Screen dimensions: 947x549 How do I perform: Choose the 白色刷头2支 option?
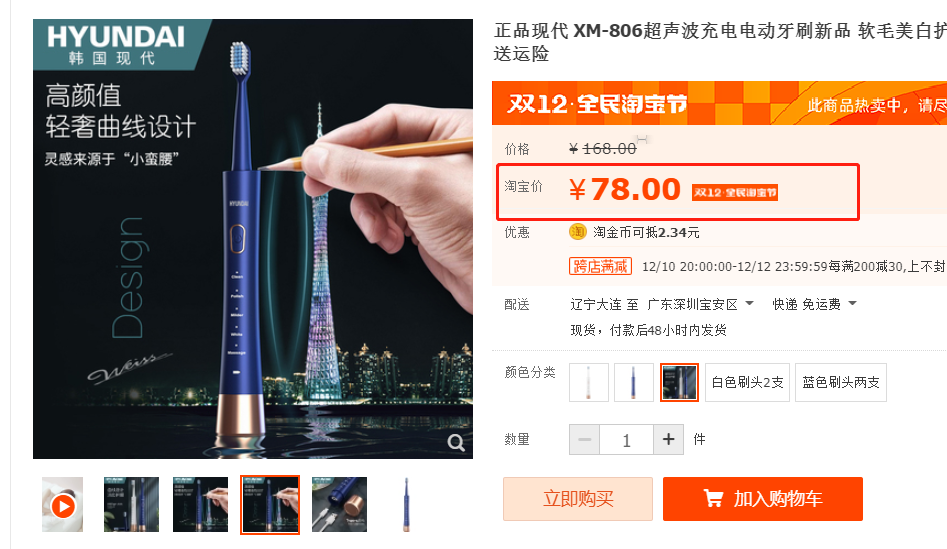coord(748,382)
